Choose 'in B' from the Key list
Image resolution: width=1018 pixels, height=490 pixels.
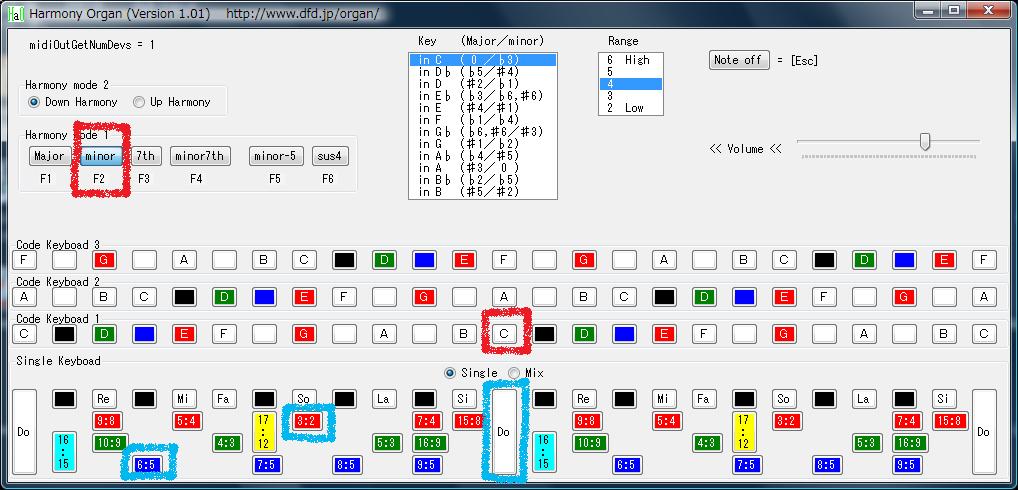pos(482,192)
